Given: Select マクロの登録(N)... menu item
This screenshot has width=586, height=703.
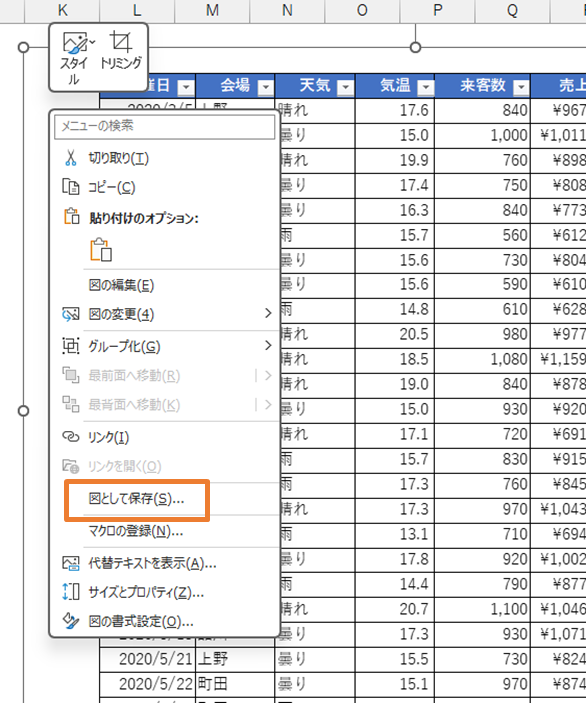Looking at the screenshot, I should [x=135, y=531].
